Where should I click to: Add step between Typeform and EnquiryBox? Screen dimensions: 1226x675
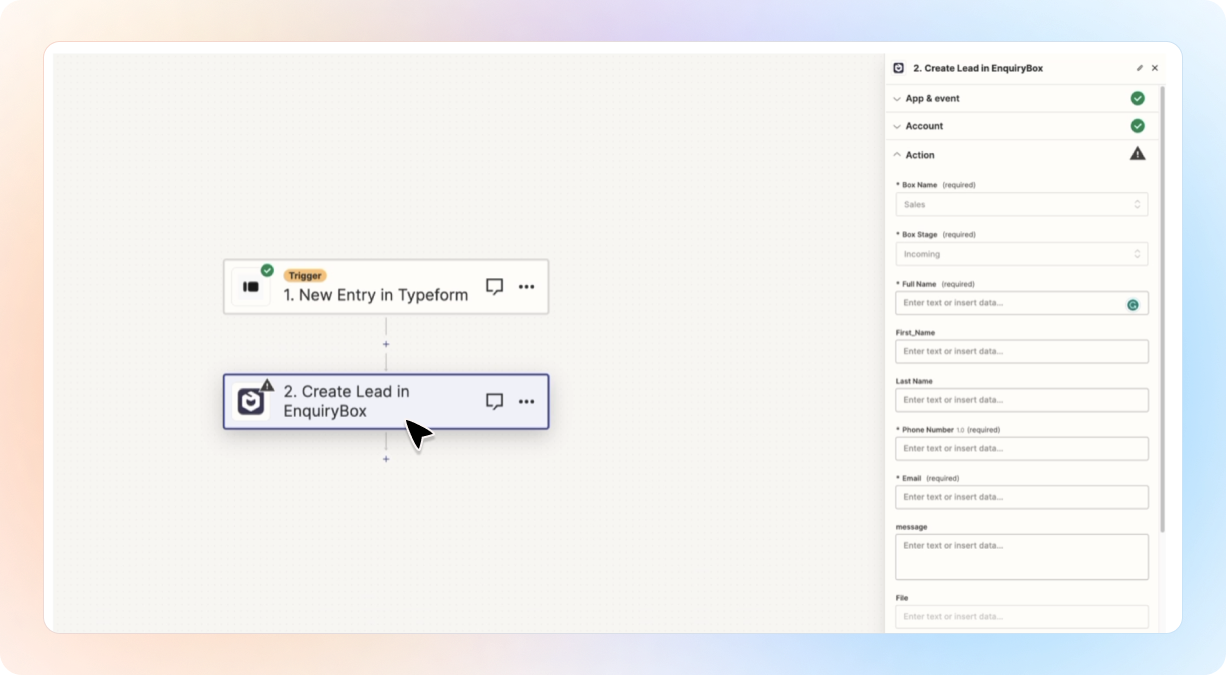386,344
